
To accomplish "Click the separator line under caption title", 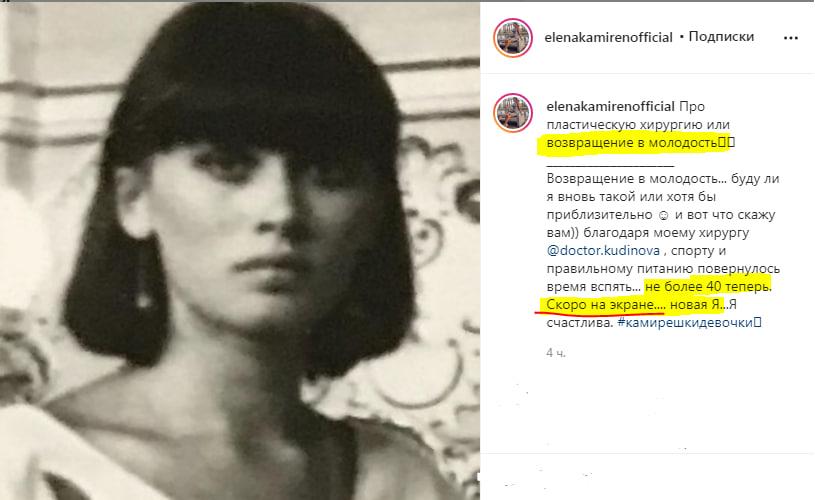I will point(610,166).
